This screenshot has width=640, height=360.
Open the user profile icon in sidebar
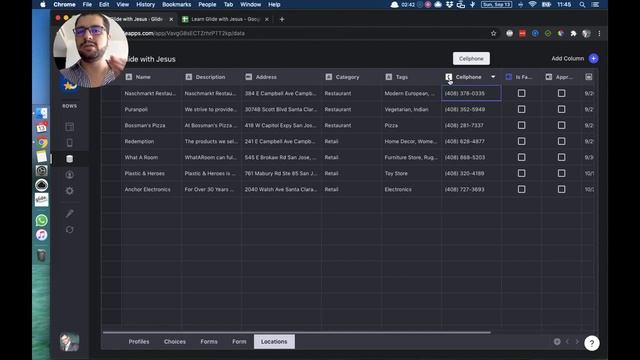(x=69, y=175)
